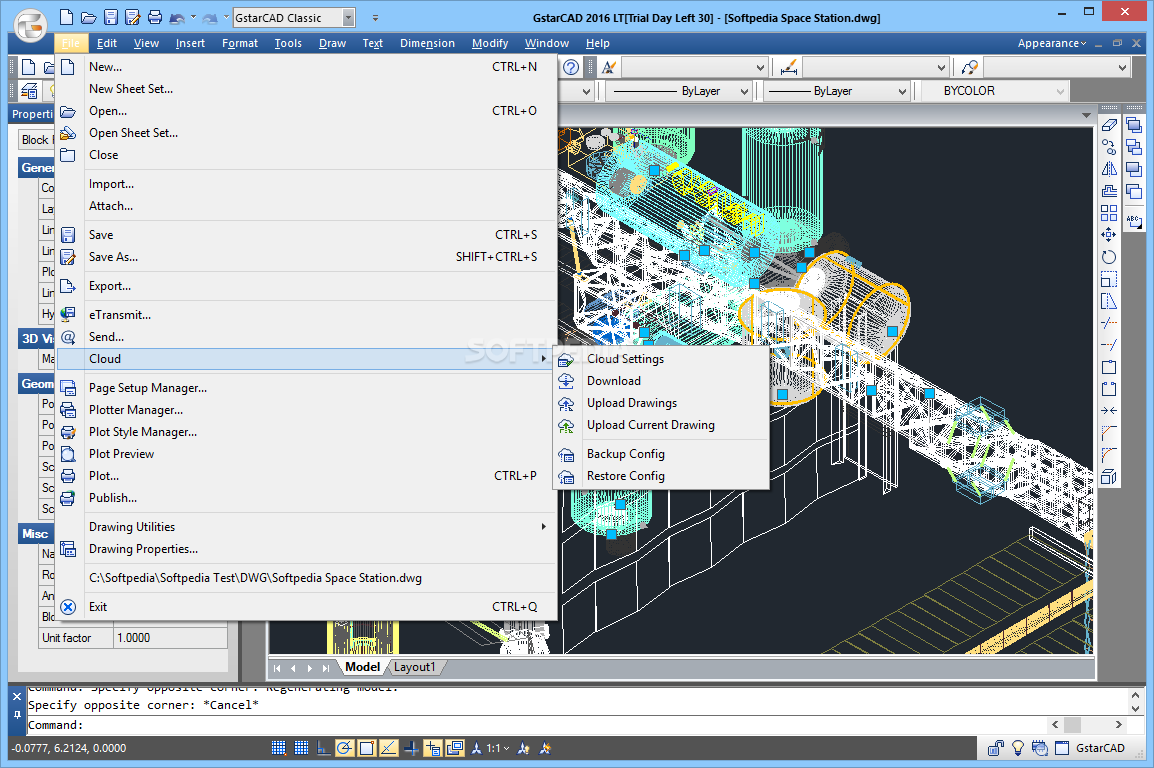The image size is (1154, 768).
Task: Open recent file Softpedia Space Station.dwg path
Action: tap(305, 578)
